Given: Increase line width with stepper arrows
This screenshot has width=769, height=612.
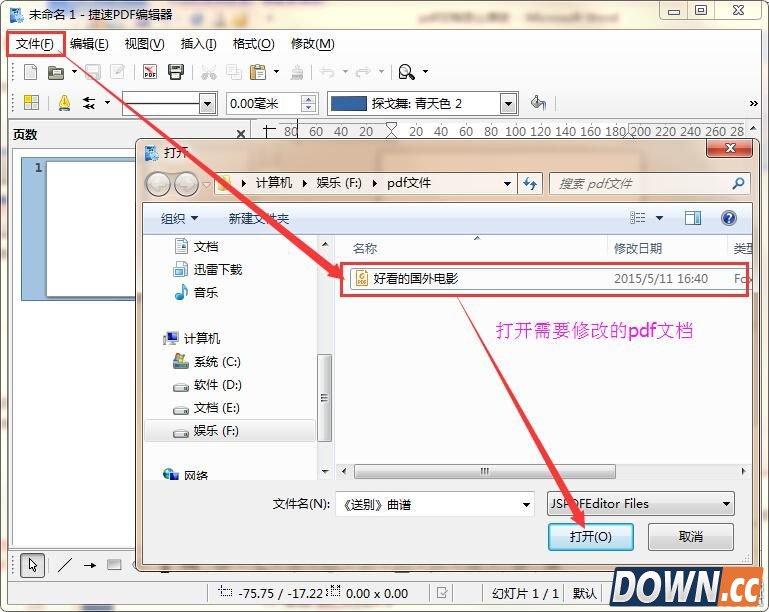Looking at the screenshot, I should coord(308,100).
